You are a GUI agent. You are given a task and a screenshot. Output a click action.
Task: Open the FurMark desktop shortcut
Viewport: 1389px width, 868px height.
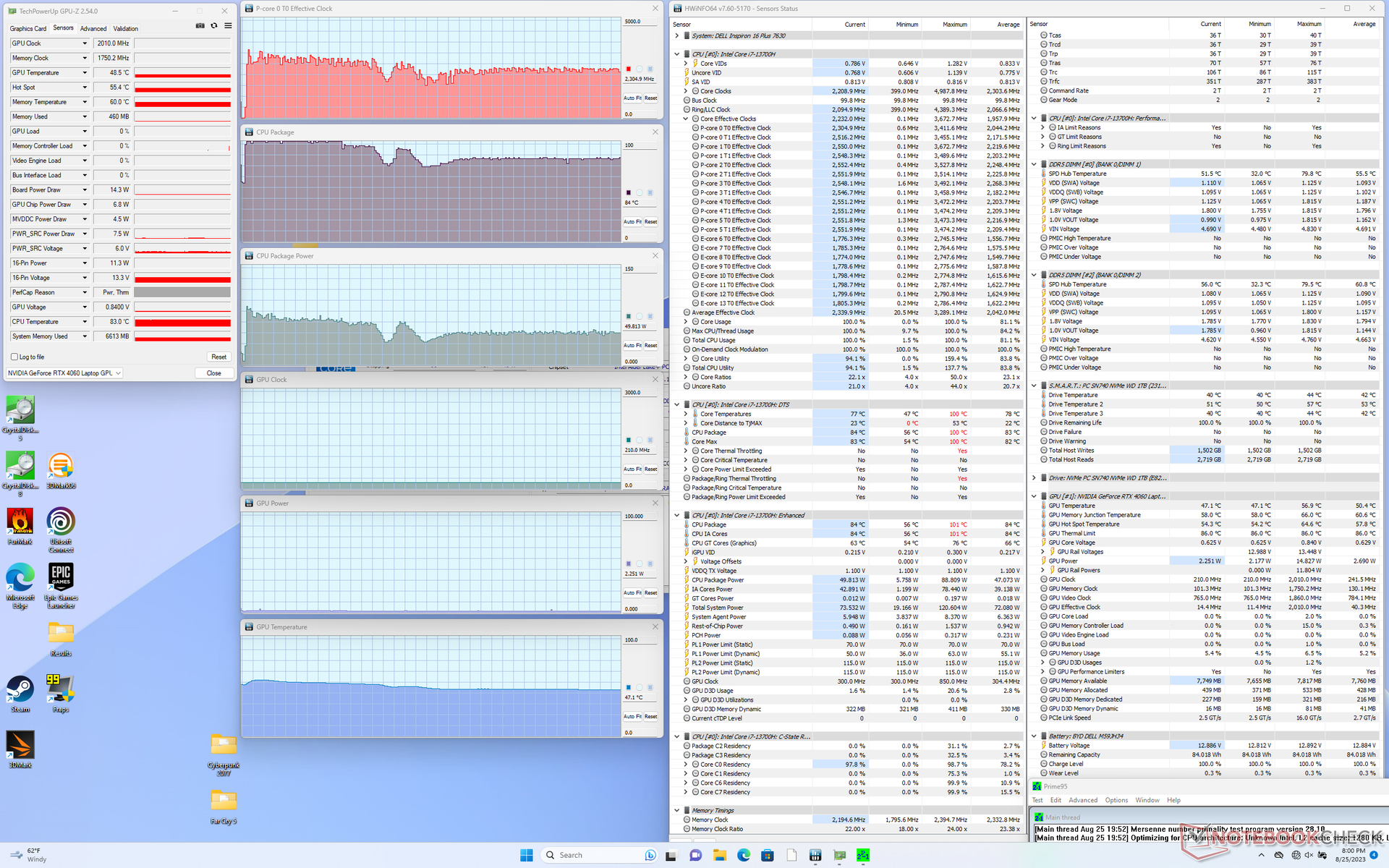point(20,522)
